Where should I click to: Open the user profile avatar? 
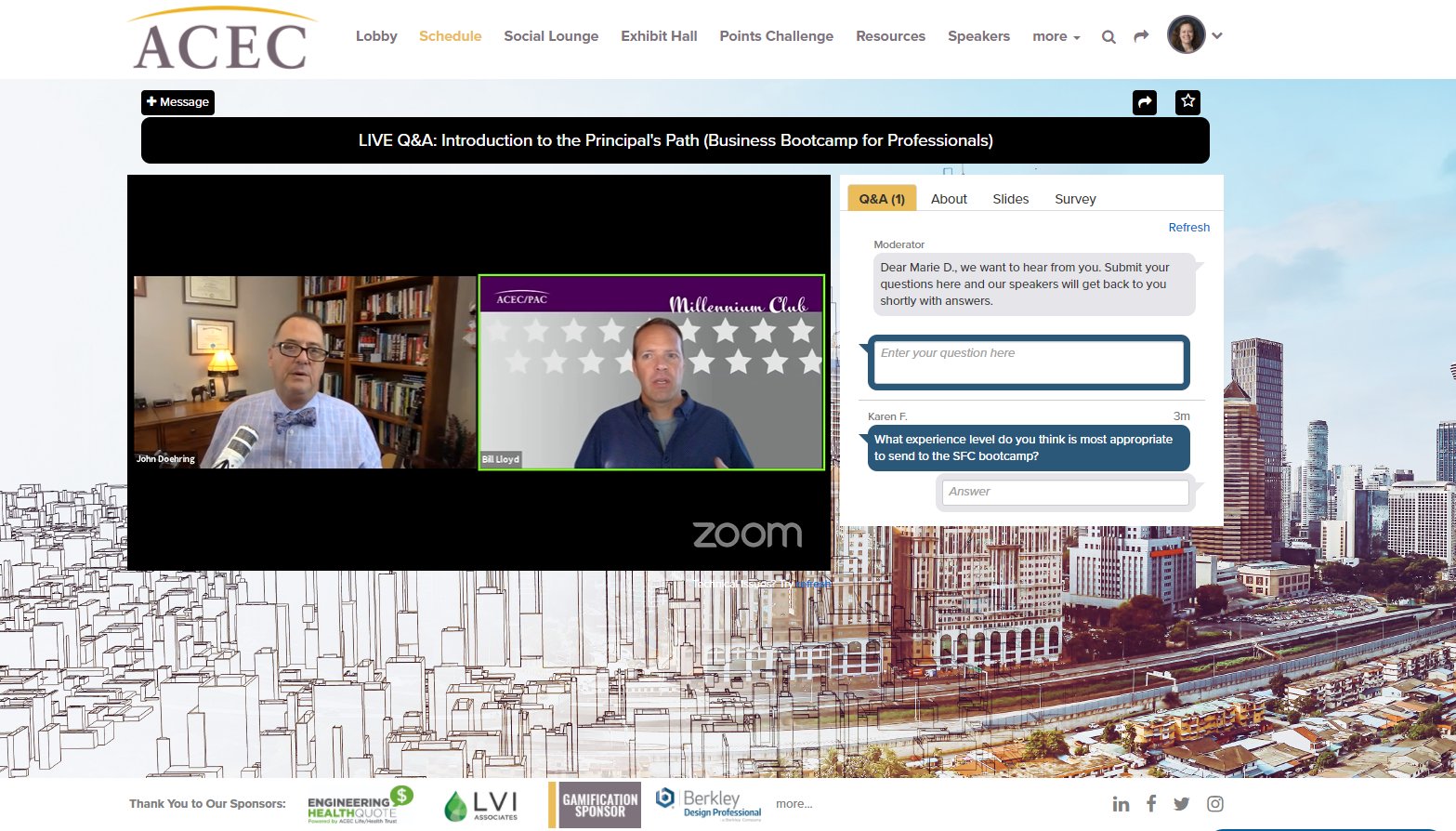pyautogui.click(x=1186, y=35)
